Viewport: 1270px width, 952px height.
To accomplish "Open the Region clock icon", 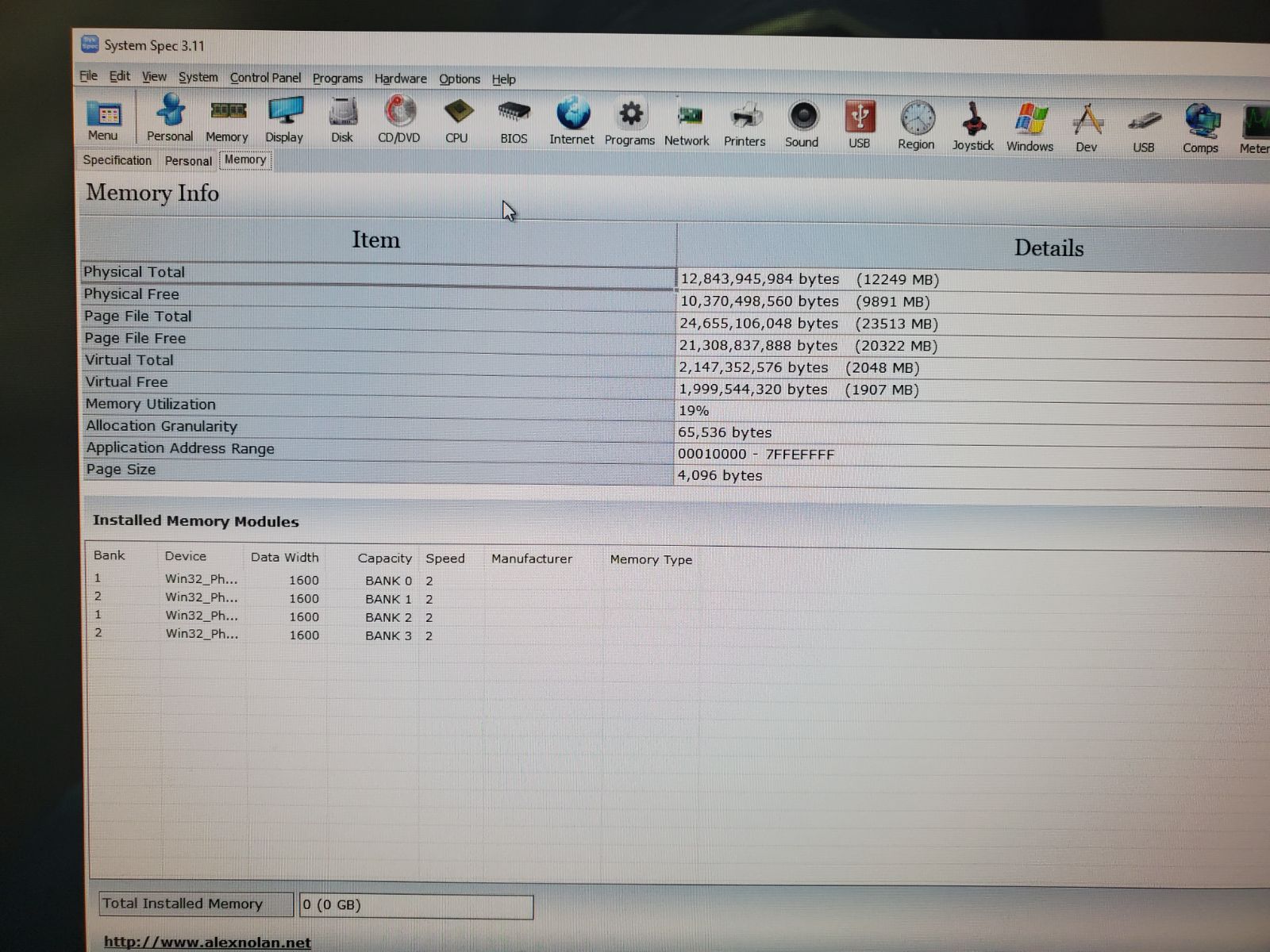I will click(917, 126).
